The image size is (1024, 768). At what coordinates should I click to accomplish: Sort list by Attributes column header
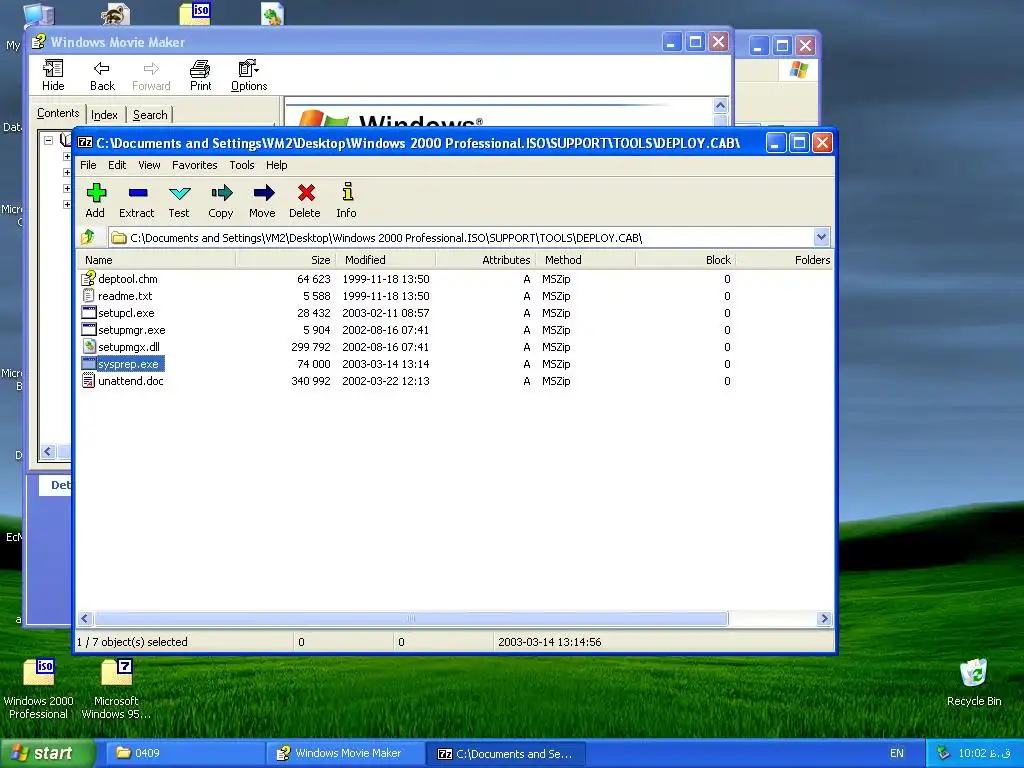tap(486, 260)
